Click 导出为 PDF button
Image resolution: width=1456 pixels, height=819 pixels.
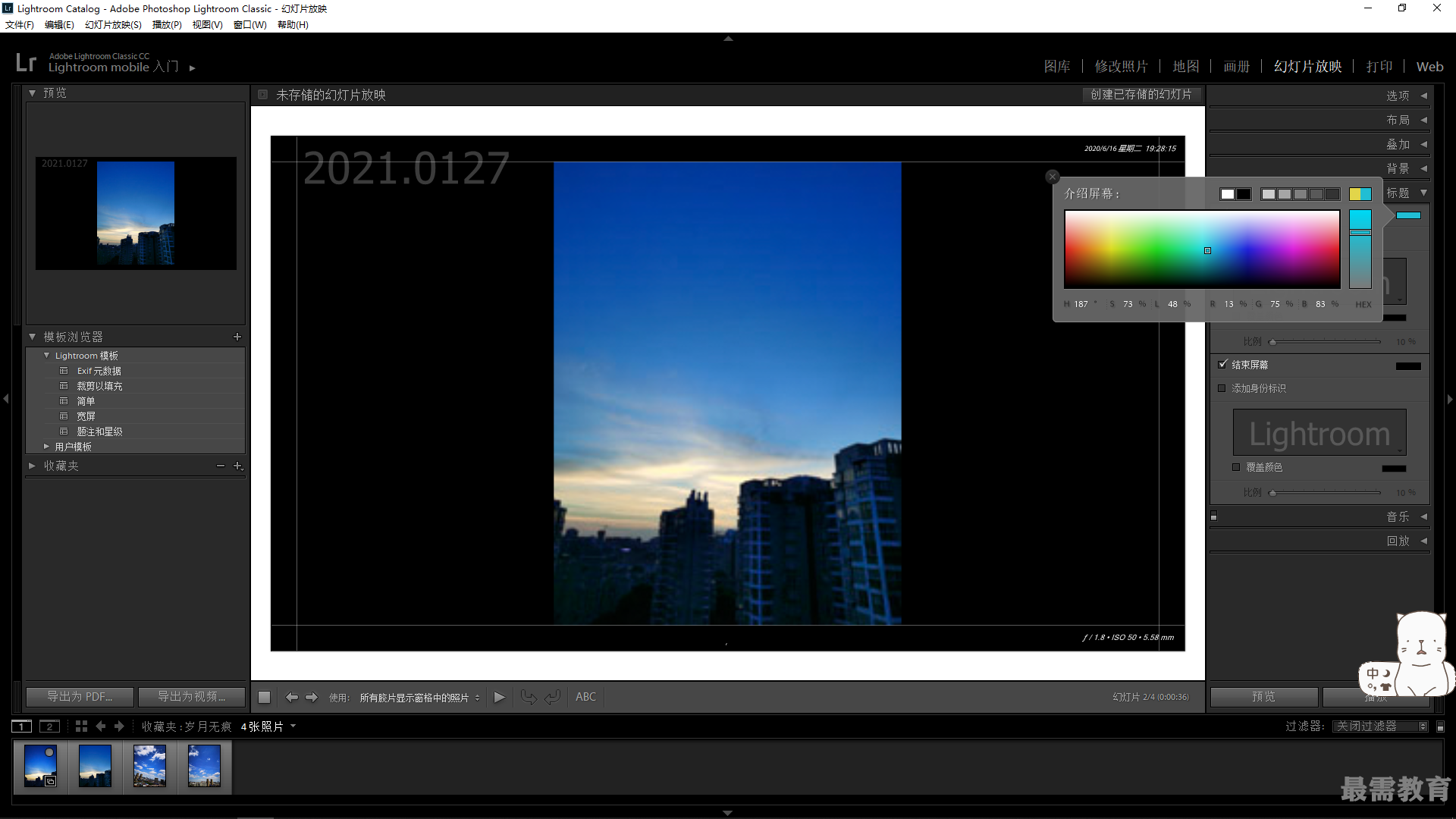[x=80, y=697]
